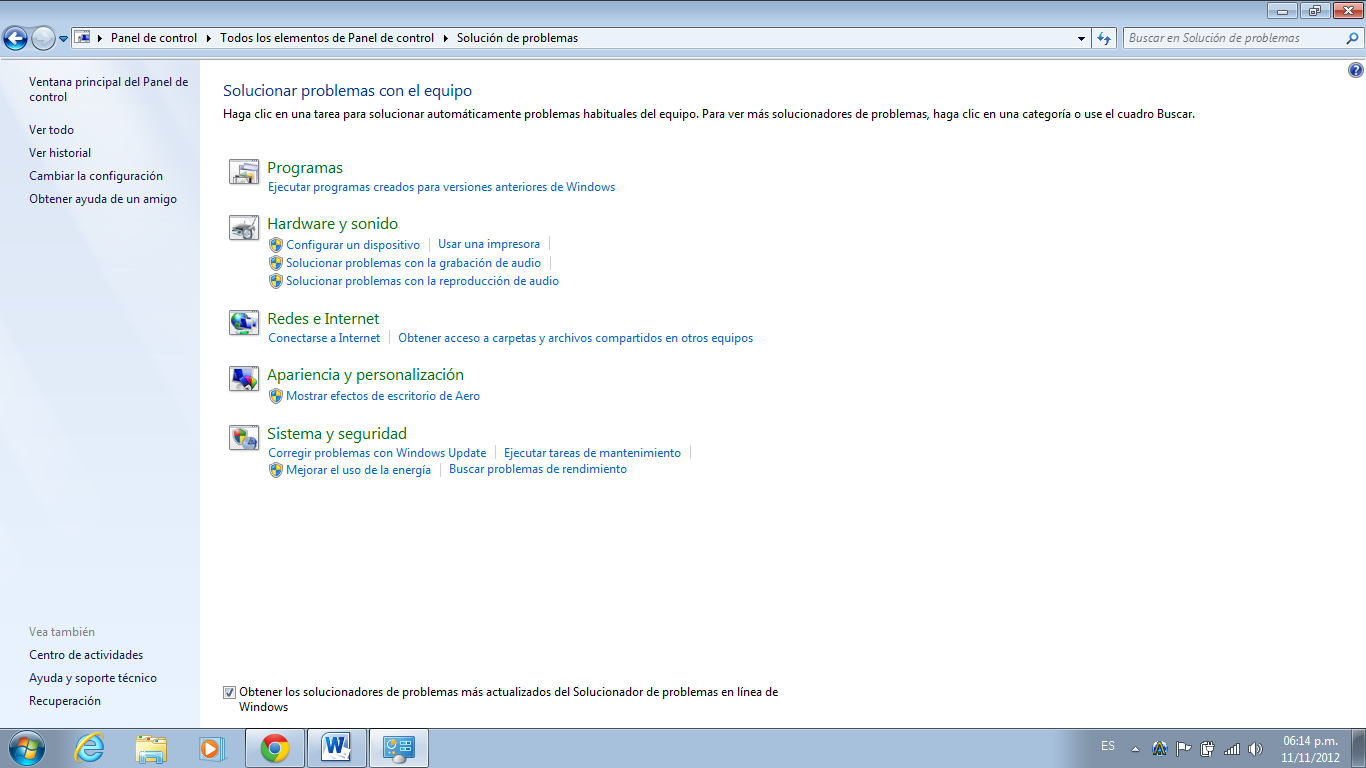This screenshot has height=768, width=1366.
Task: Expand the hidden icons tray arrow
Action: [1136, 747]
